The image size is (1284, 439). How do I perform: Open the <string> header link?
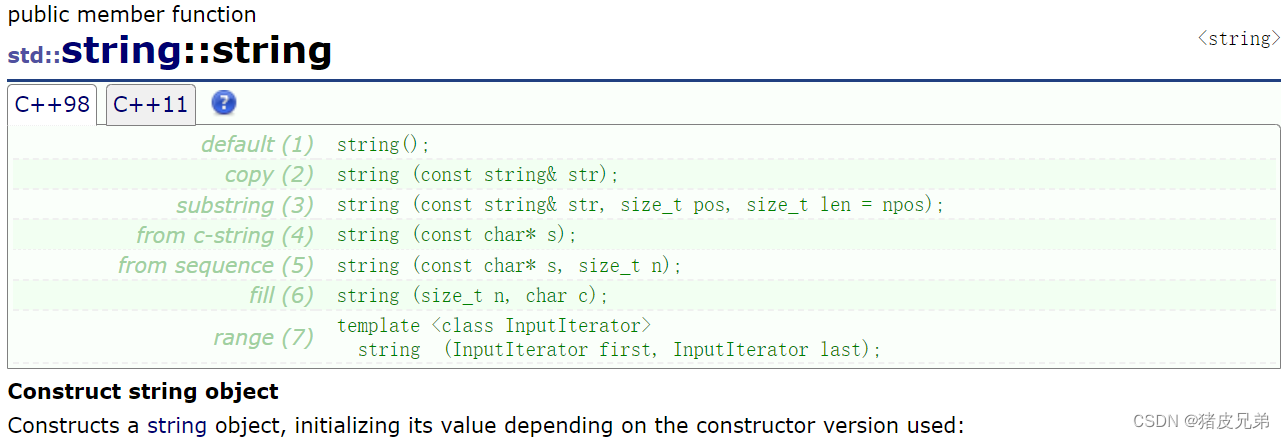[x=1239, y=39]
